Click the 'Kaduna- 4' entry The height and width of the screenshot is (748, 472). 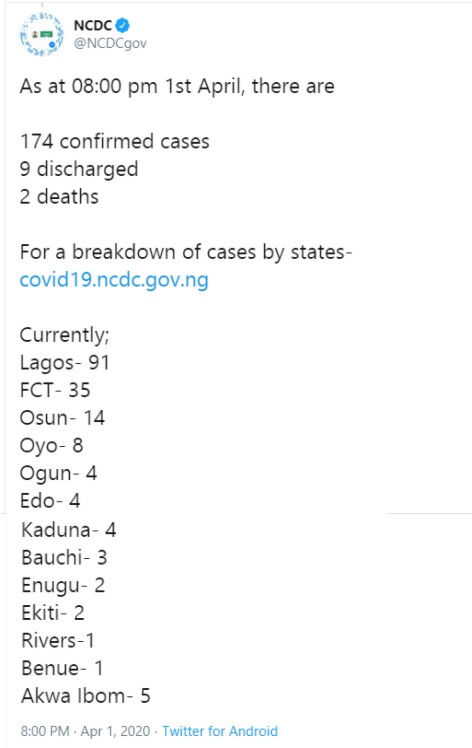pos(69,530)
